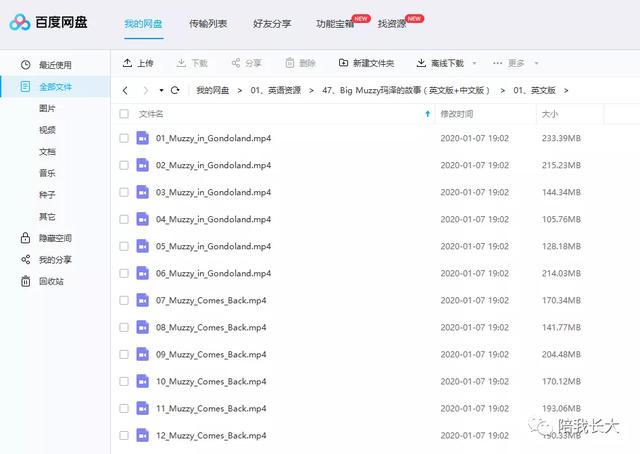This screenshot has height=454, width=640.
Task: Click the video icon of 06_Muzzy_in_Gondoland.mp4
Action: [x=142, y=273]
